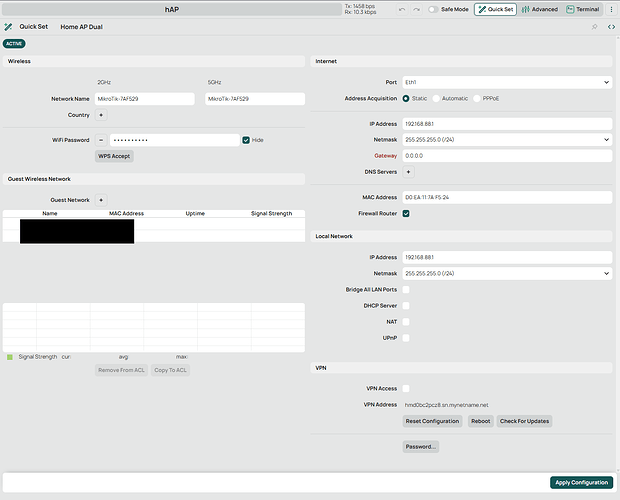Image resolution: width=620 pixels, height=500 pixels.
Task: Enable the DHCP Server checkbox
Action: coord(406,306)
